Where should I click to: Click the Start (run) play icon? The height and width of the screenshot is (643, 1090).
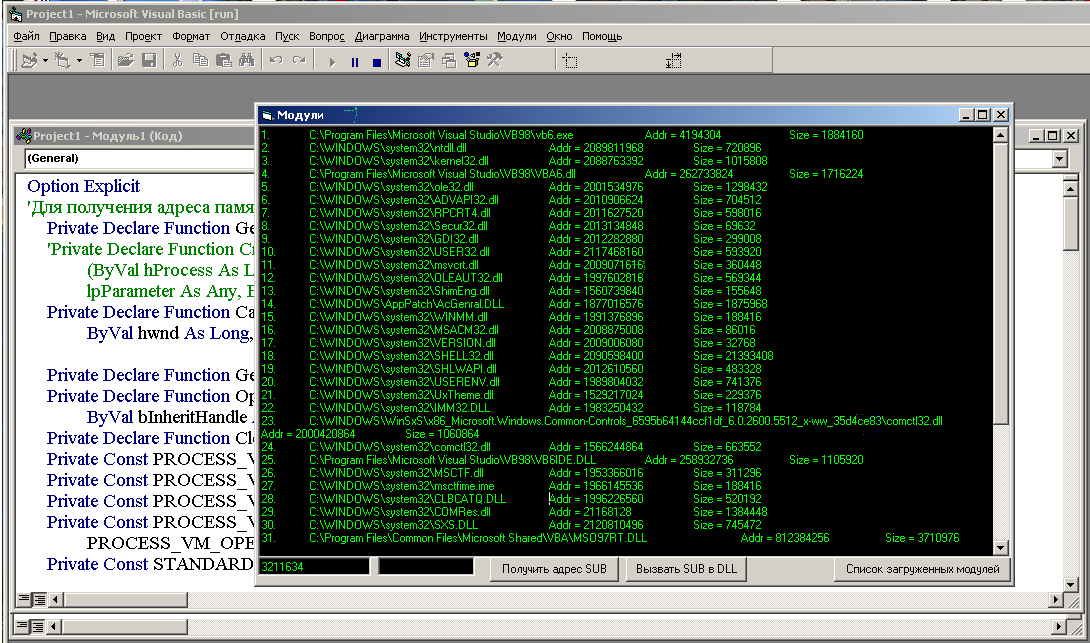pos(332,62)
